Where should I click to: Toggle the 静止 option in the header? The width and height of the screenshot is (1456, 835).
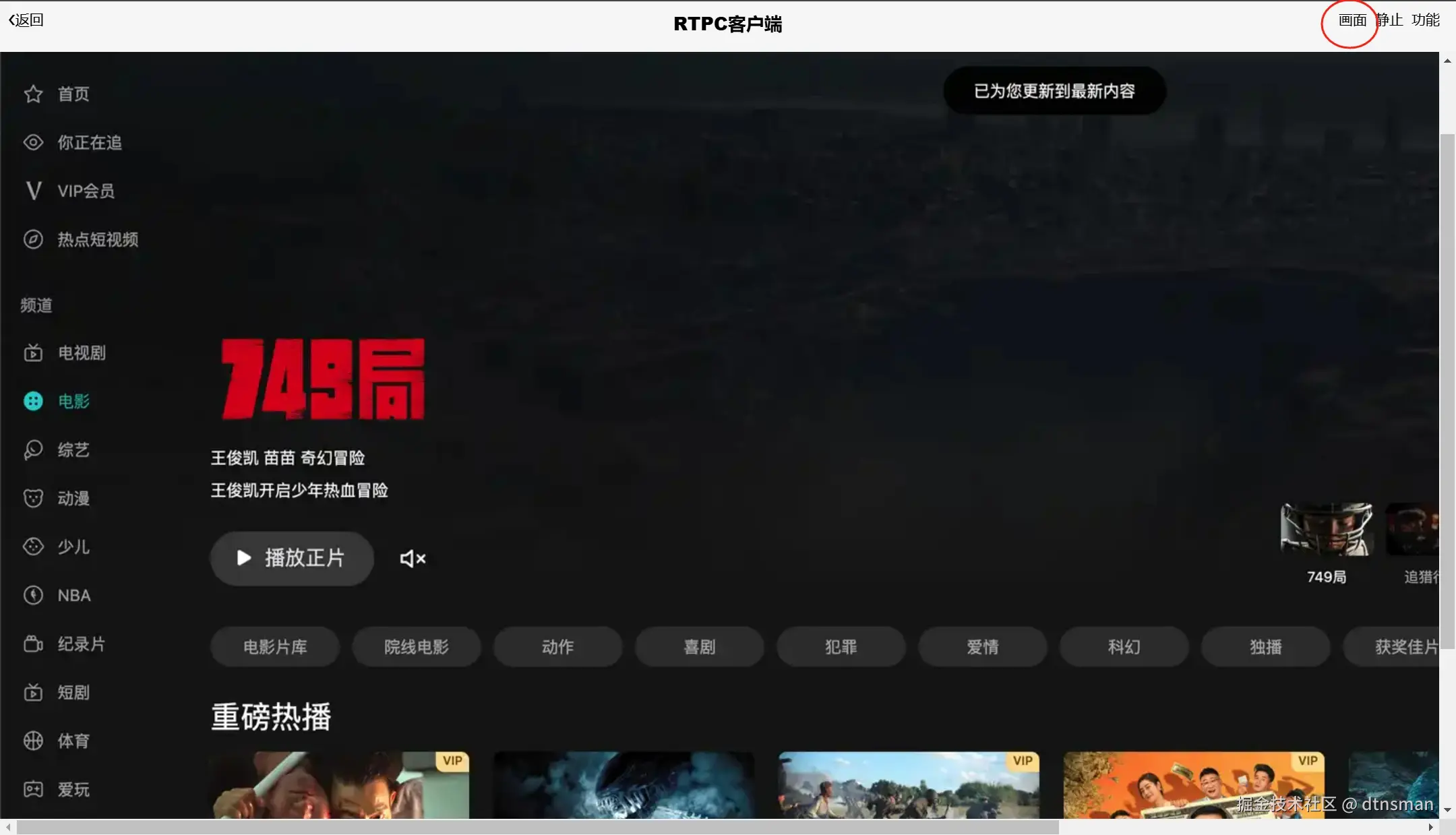1391,20
